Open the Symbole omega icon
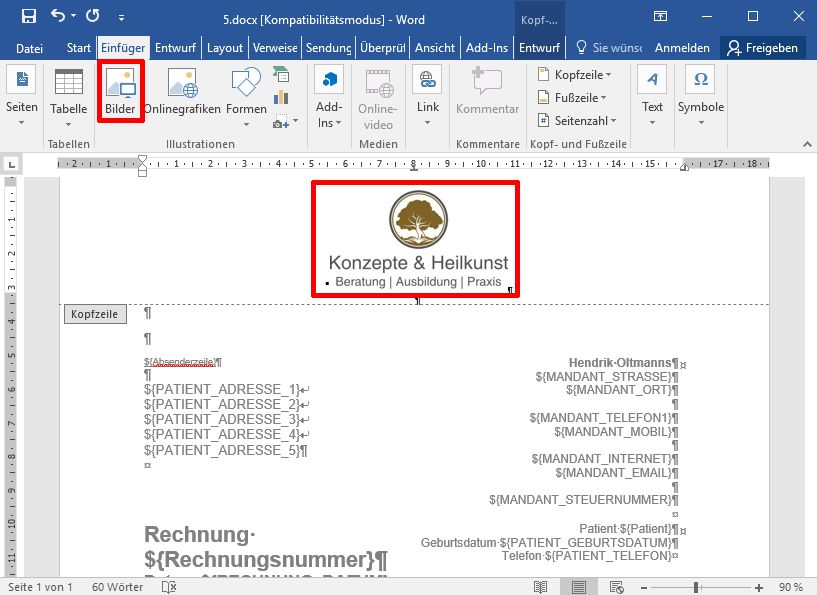The height and width of the screenshot is (595, 817). pyautogui.click(x=700, y=92)
